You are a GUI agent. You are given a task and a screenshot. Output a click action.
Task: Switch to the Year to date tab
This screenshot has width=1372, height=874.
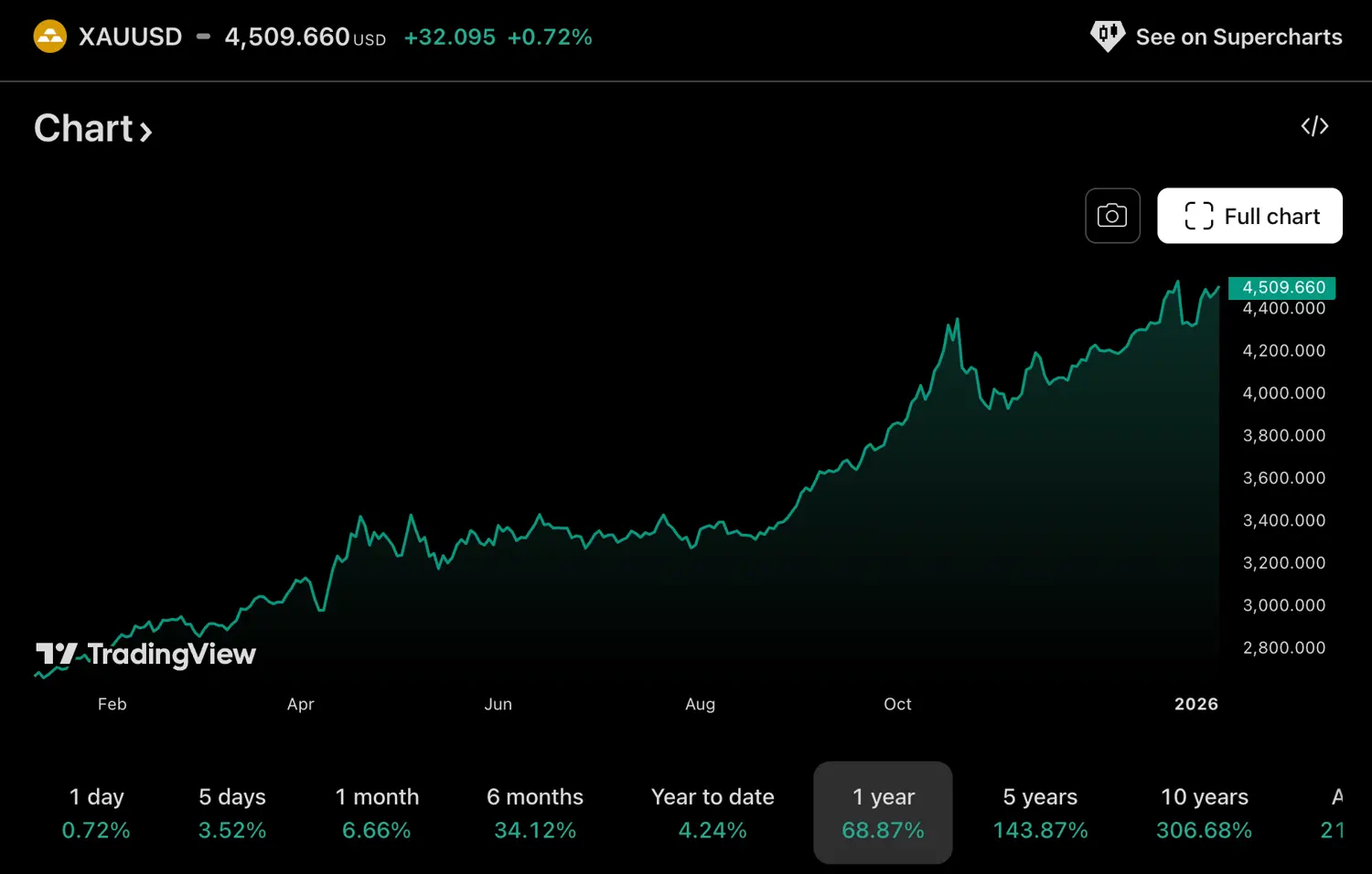pos(713,812)
